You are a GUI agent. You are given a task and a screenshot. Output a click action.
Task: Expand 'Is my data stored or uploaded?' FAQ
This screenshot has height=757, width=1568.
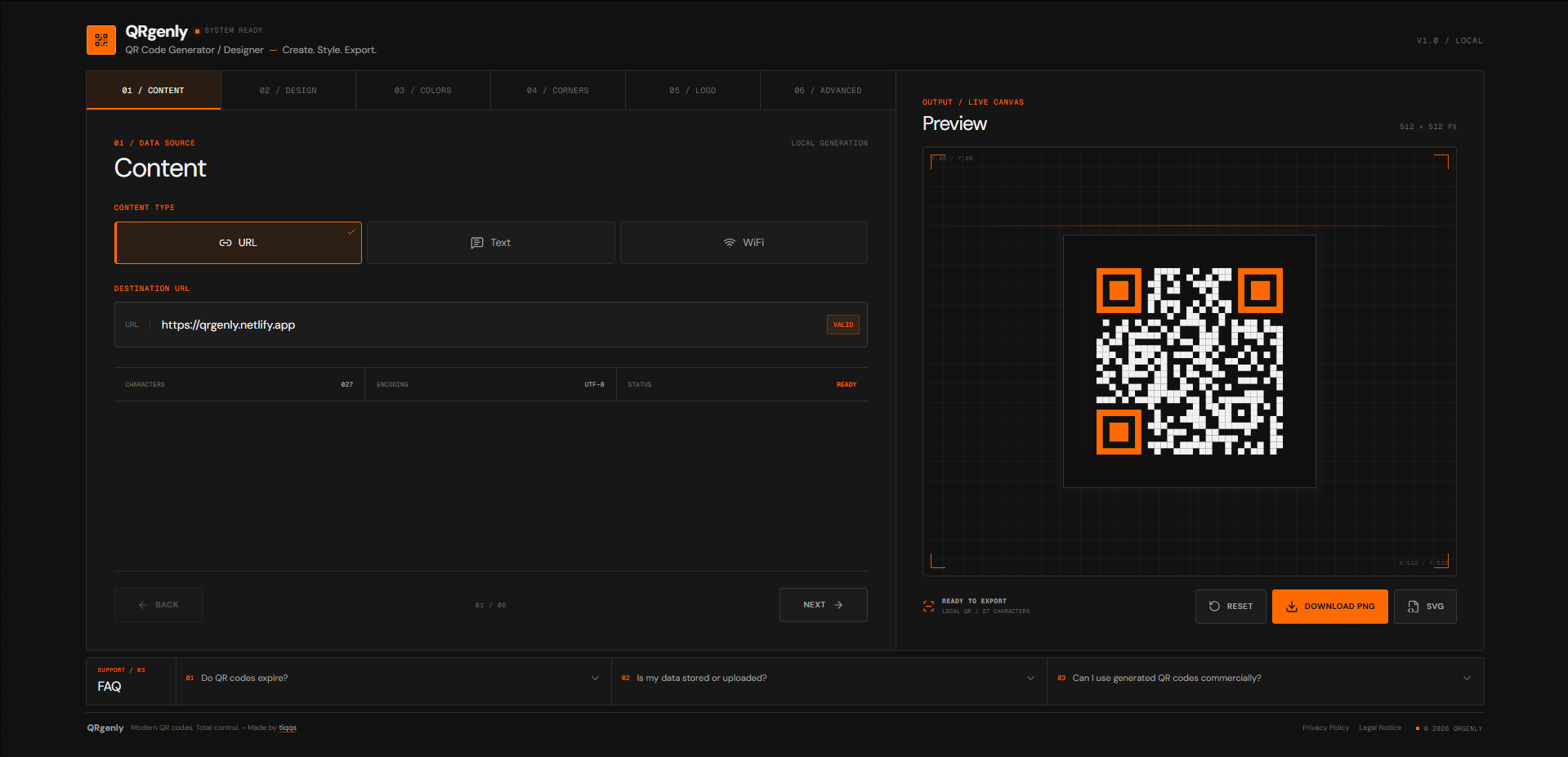pyautogui.click(x=829, y=679)
